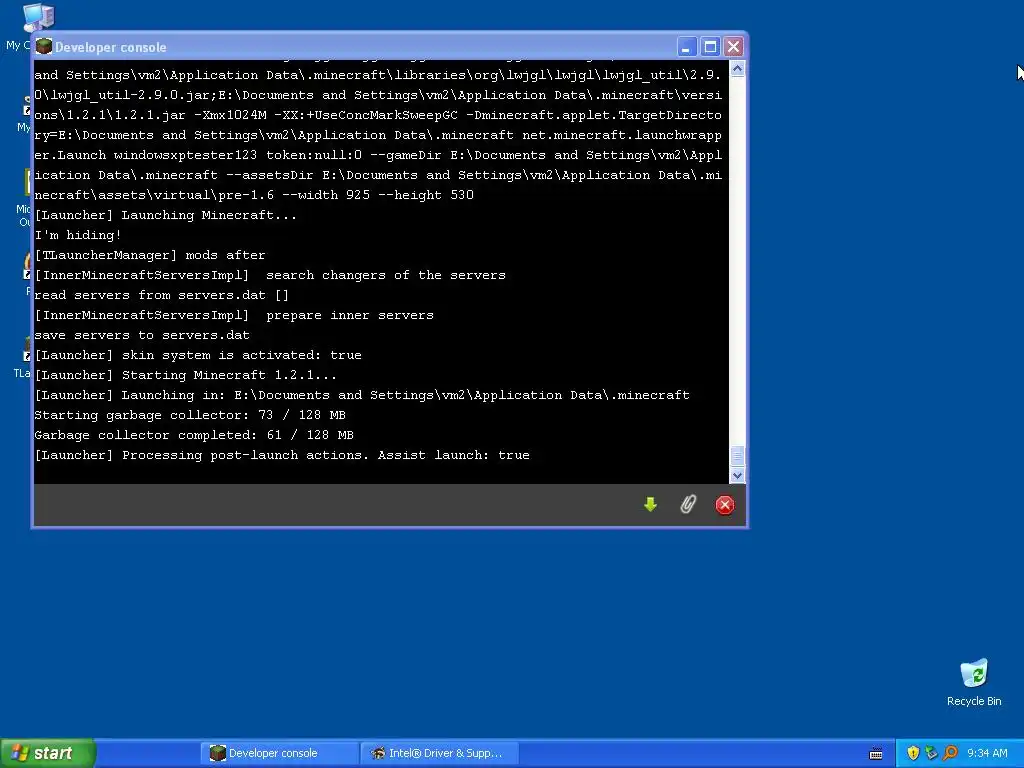
Task: Click the 'skin system is activated: true' line
Action: (198, 355)
